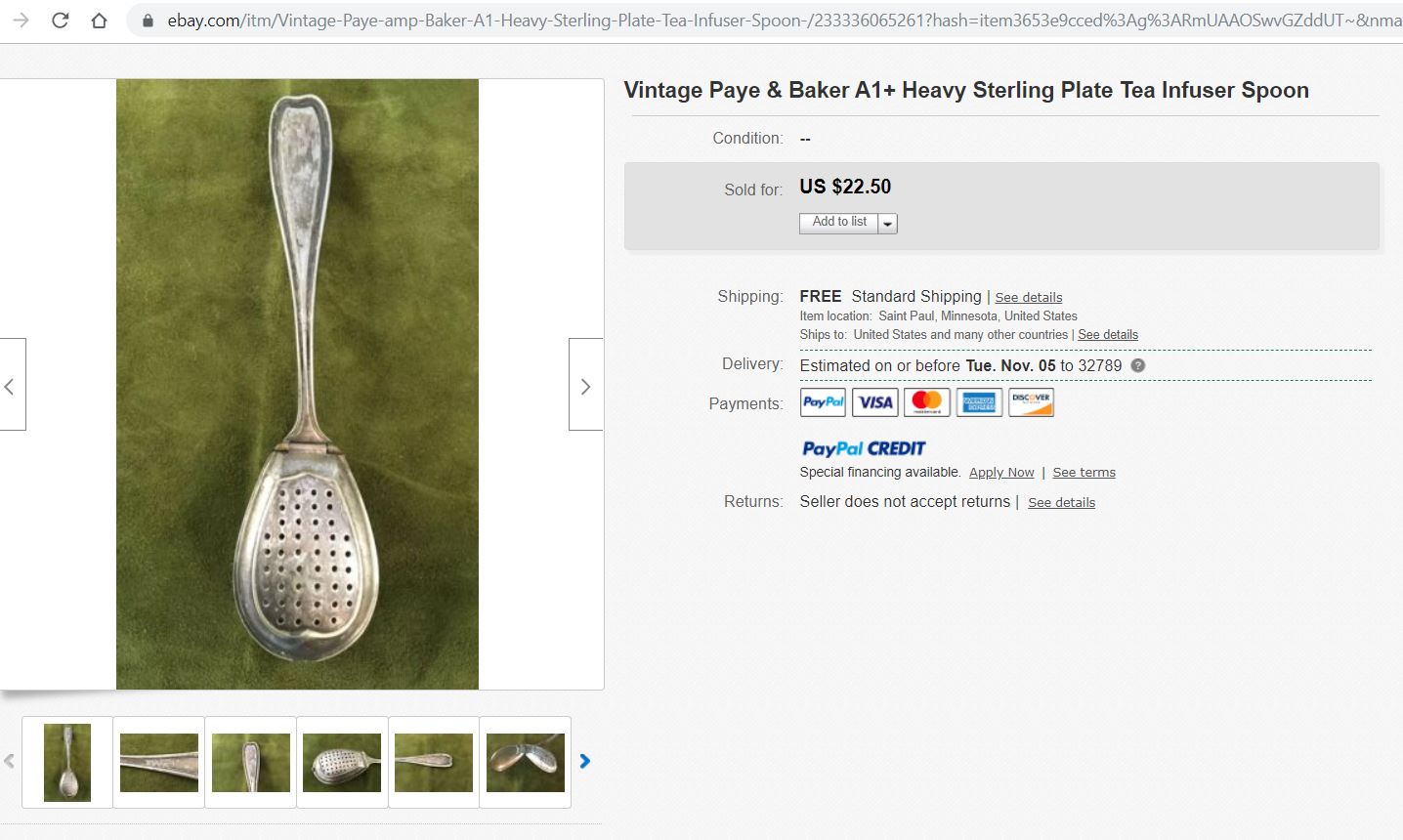Click the main tea infuser spoon photo
This screenshot has height=840, width=1403.
[297, 384]
